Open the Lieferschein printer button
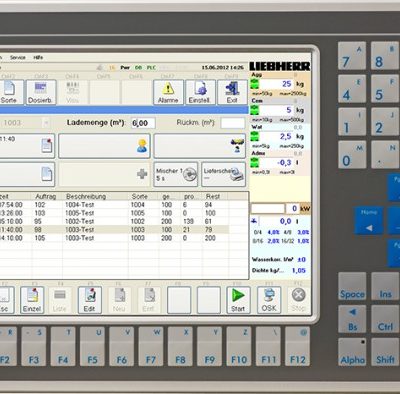The height and width of the screenshot is (394, 400). pyautogui.click(x=224, y=174)
